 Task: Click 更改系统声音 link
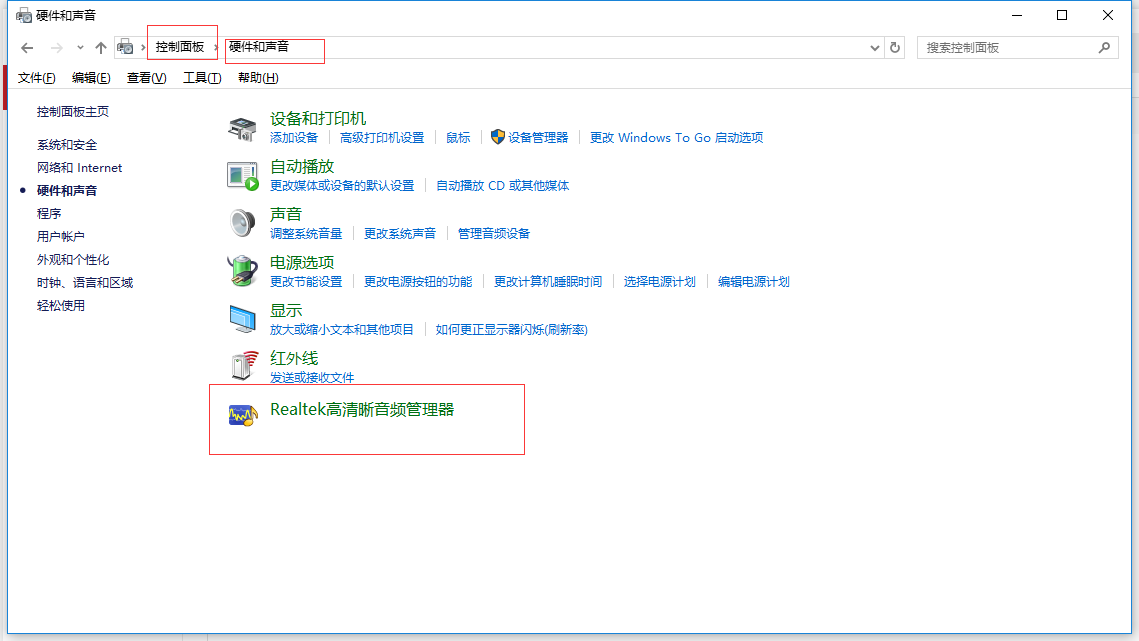[x=400, y=233]
